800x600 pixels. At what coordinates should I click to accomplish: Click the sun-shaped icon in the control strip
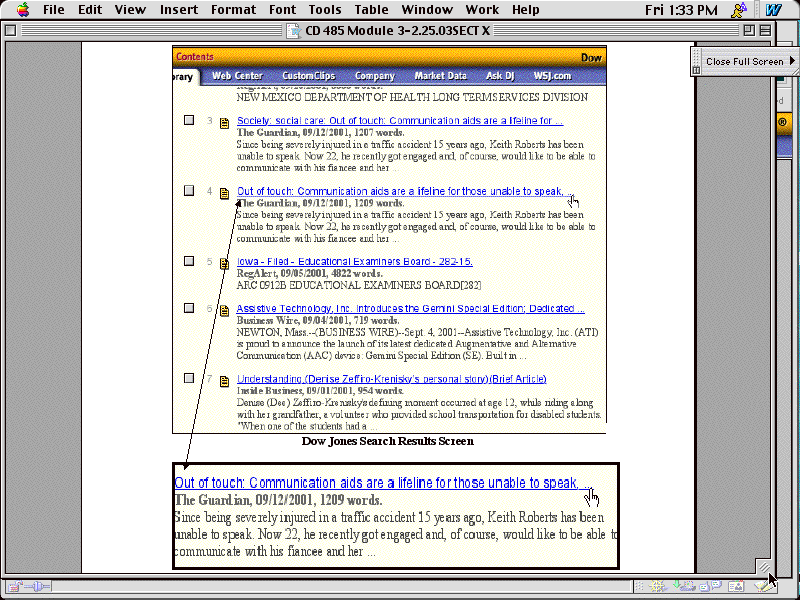658,587
